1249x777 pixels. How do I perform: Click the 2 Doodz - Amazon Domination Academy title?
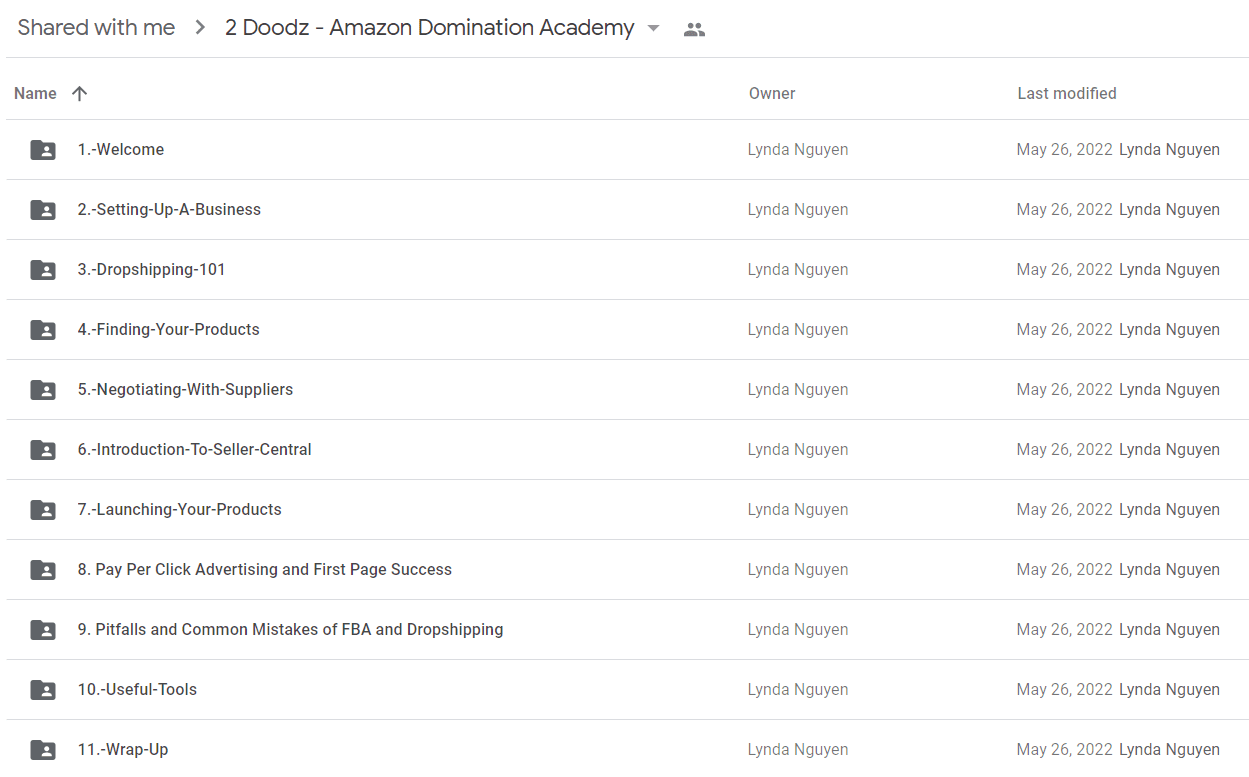(430, 28)
